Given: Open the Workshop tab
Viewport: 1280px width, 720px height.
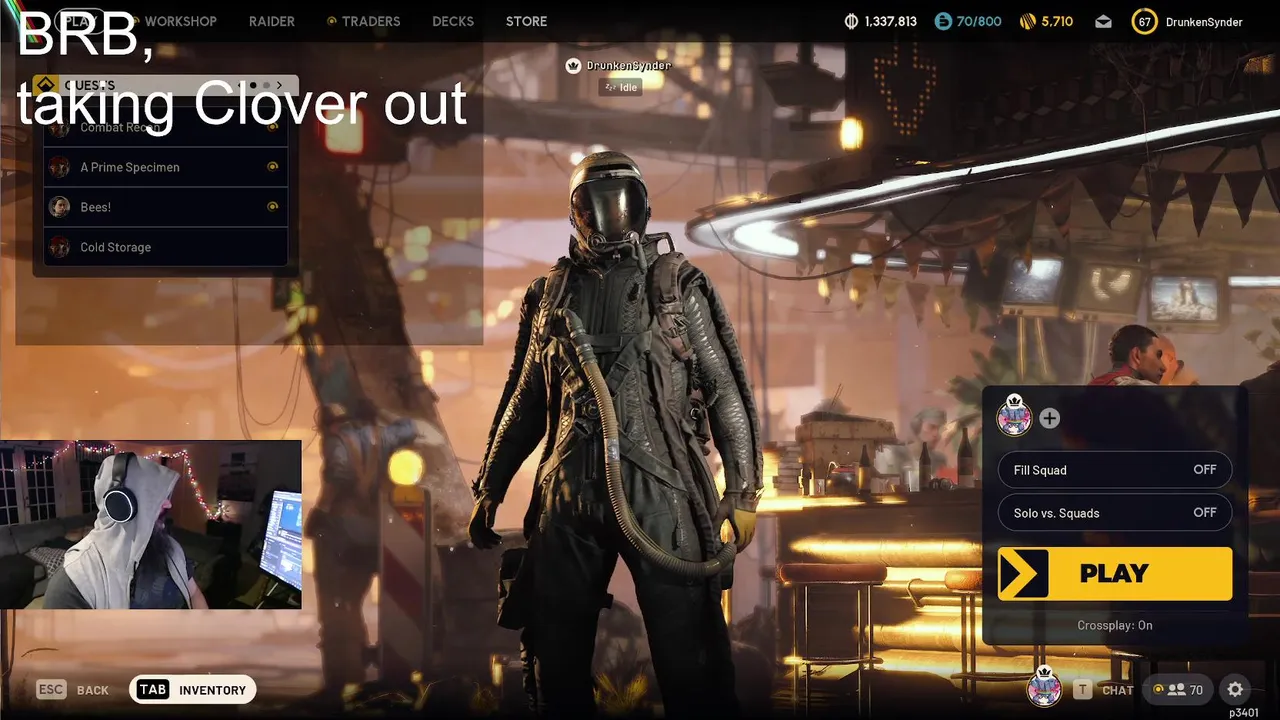Looking at the screenshot, I should pos(180,21).
